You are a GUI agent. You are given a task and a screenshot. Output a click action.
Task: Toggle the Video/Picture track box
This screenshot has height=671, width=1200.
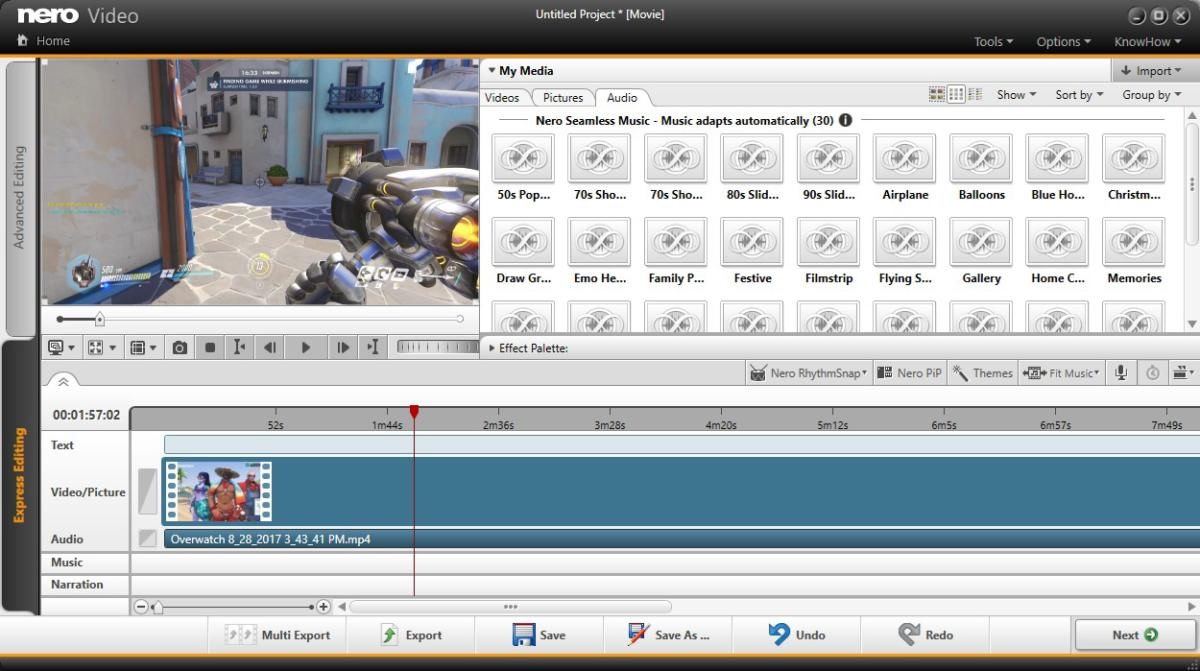coord(148,491)
